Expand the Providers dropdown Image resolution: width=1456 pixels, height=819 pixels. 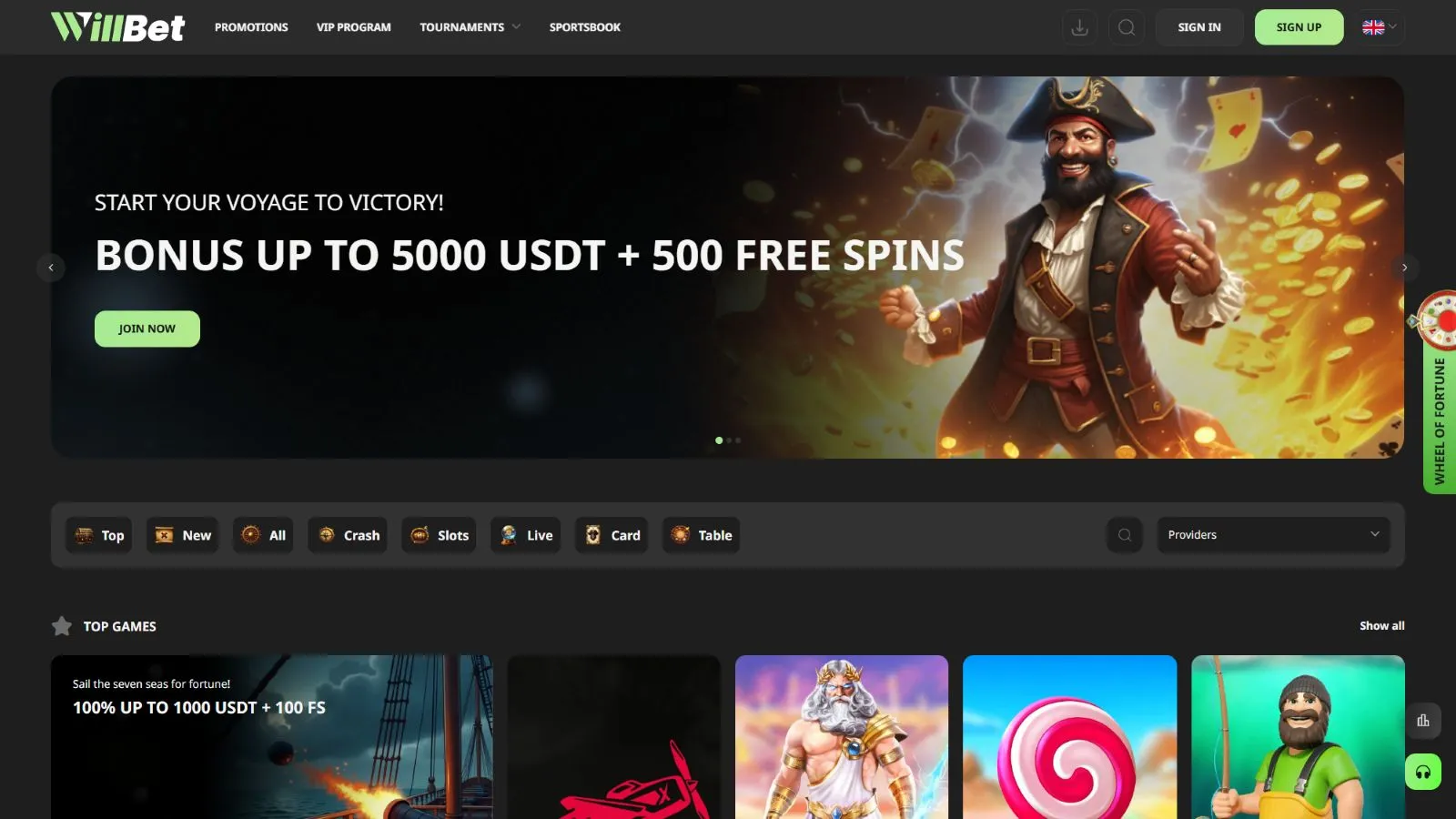tap(1274, 535)
